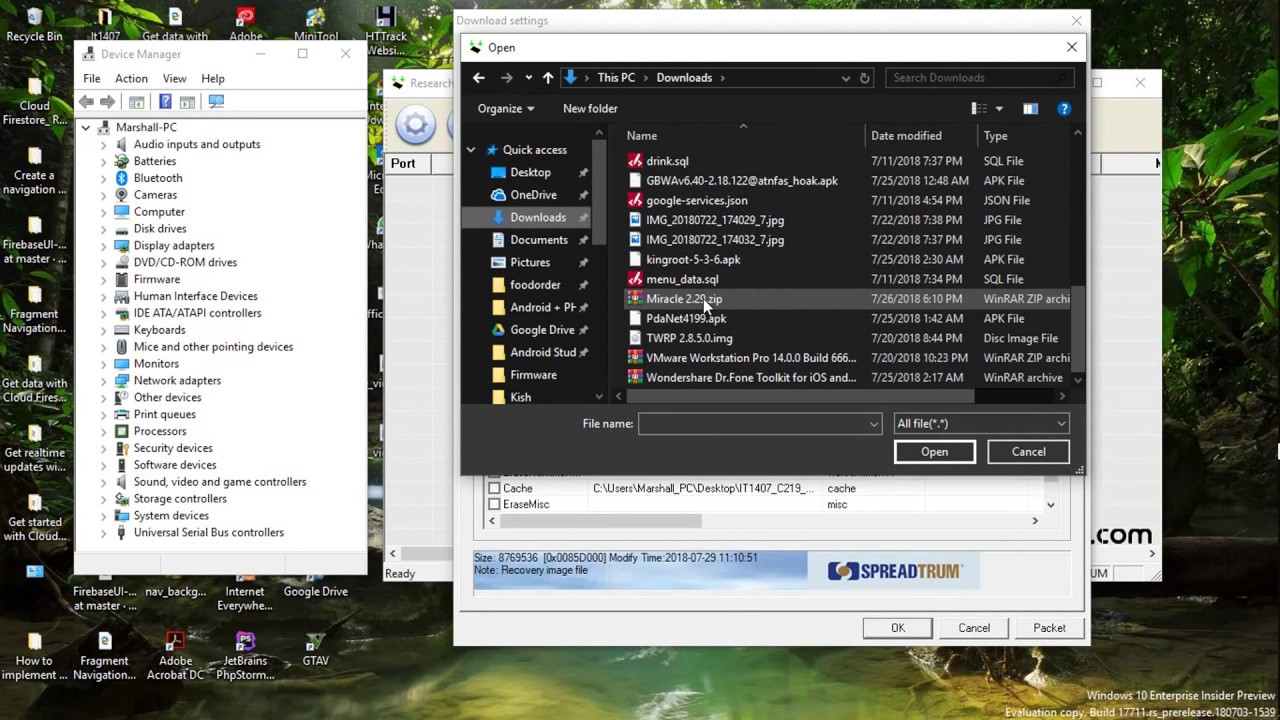Viewport: 1280px width, 720px height.
Task: Select the Bluetooth device category
Action: click(158, 178)
